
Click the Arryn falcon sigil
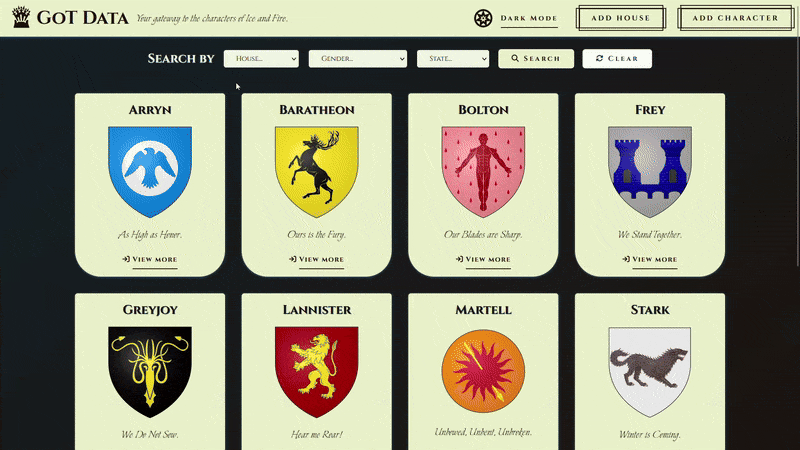pyautogui.click(x=150, y=172)
